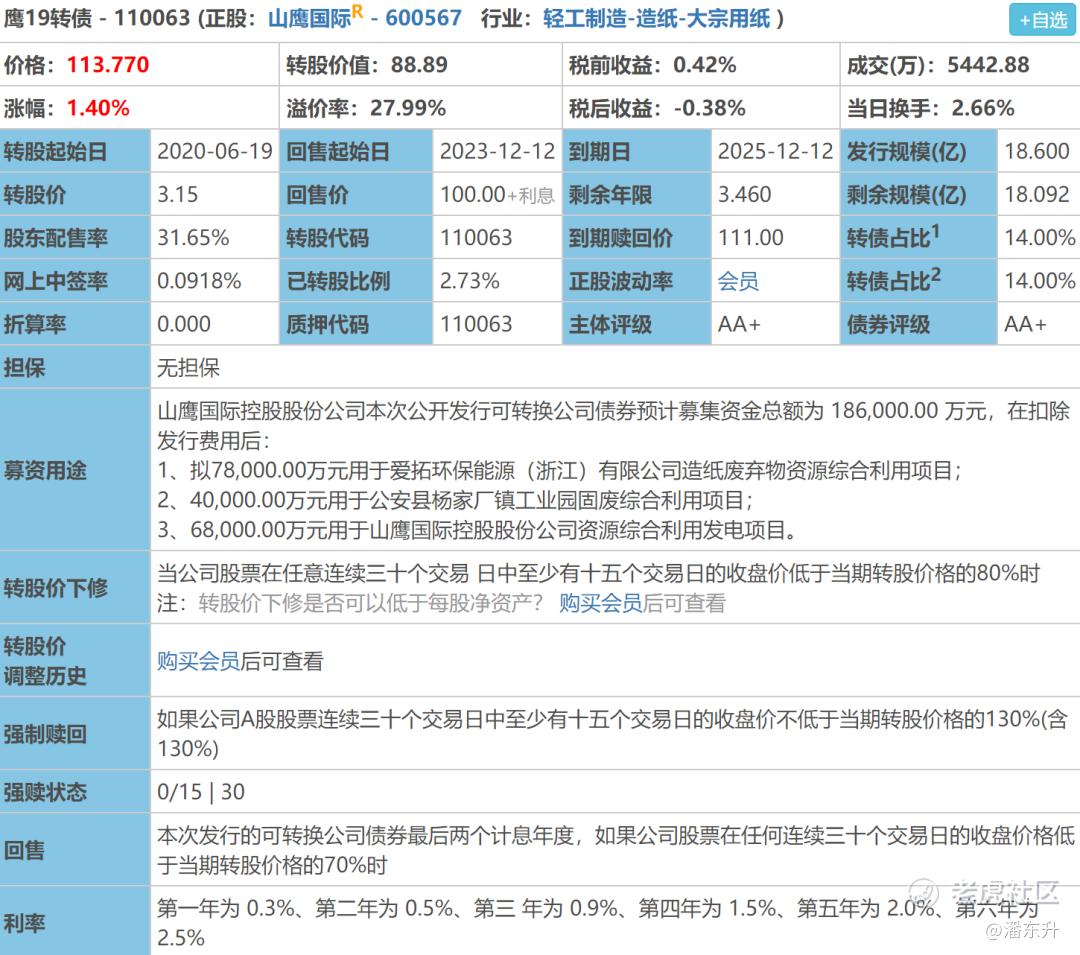Viewport: 1080px width, 955px height.
Task: Click 到期赎回价 value 111.00
Action: click(x=751, y=238)
